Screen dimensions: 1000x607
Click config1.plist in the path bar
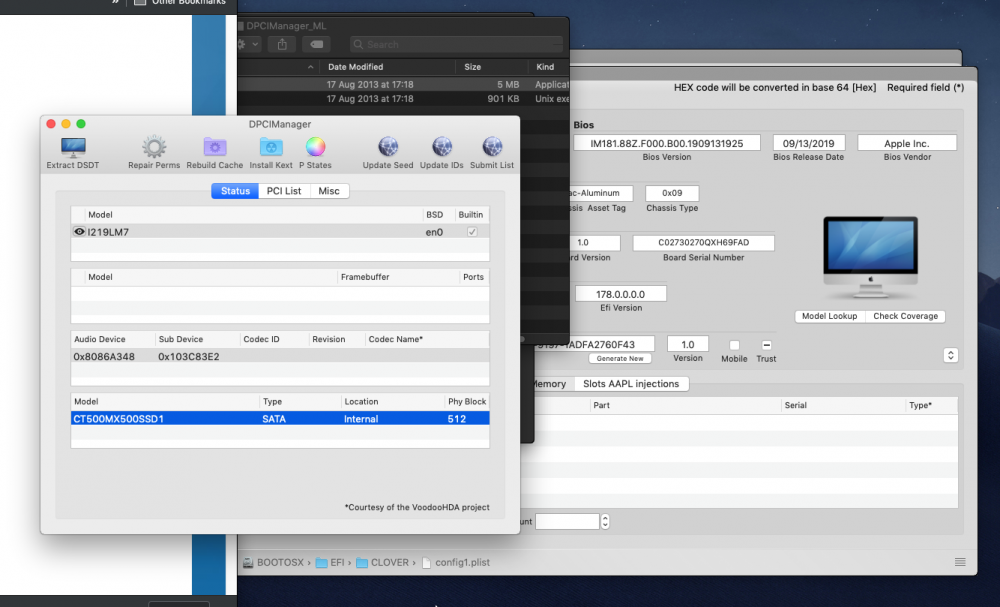point(455,562)
